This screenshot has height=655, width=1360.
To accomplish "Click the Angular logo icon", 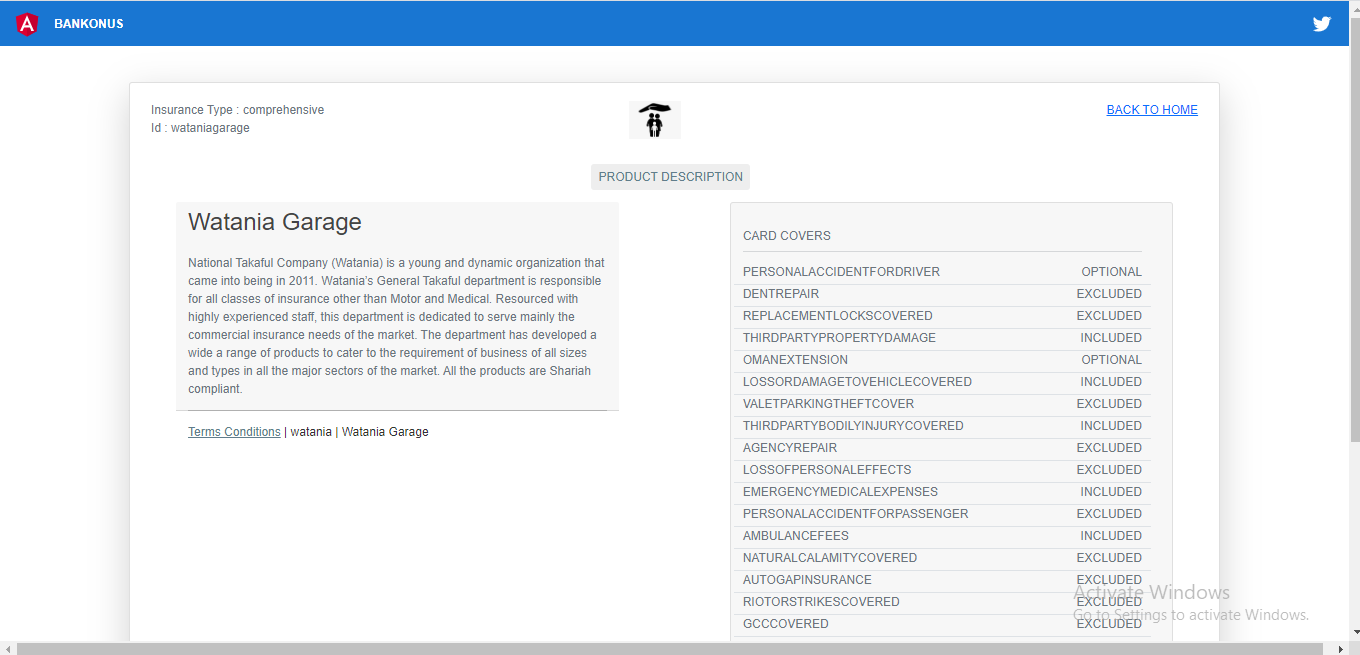I will tap(27, 24).
